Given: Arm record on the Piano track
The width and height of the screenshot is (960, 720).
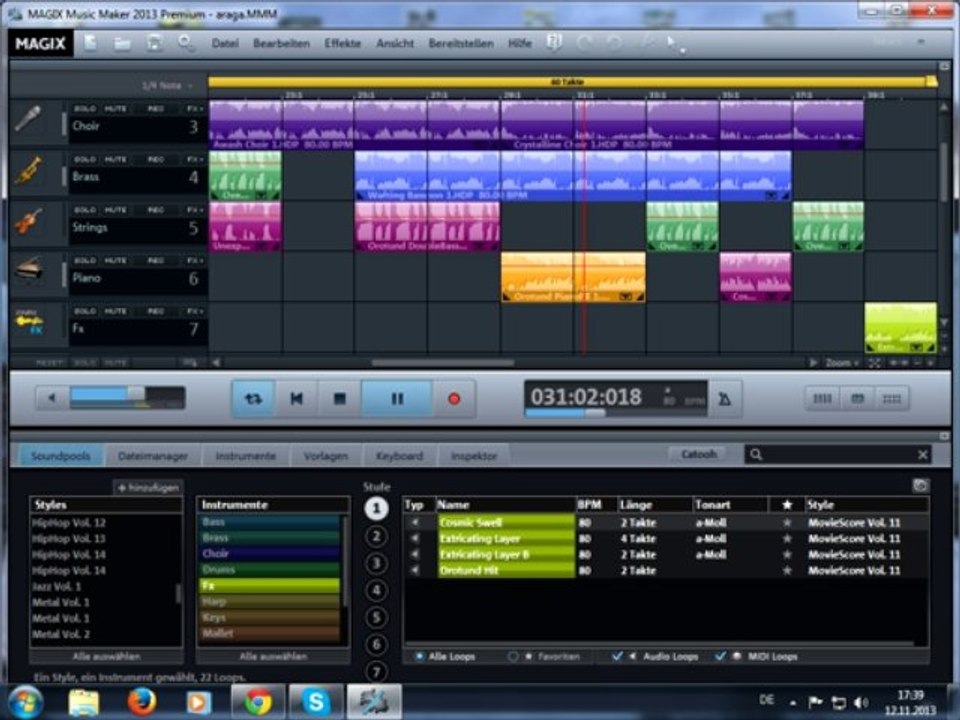Looking at the screenshot, I should [155, 261].
